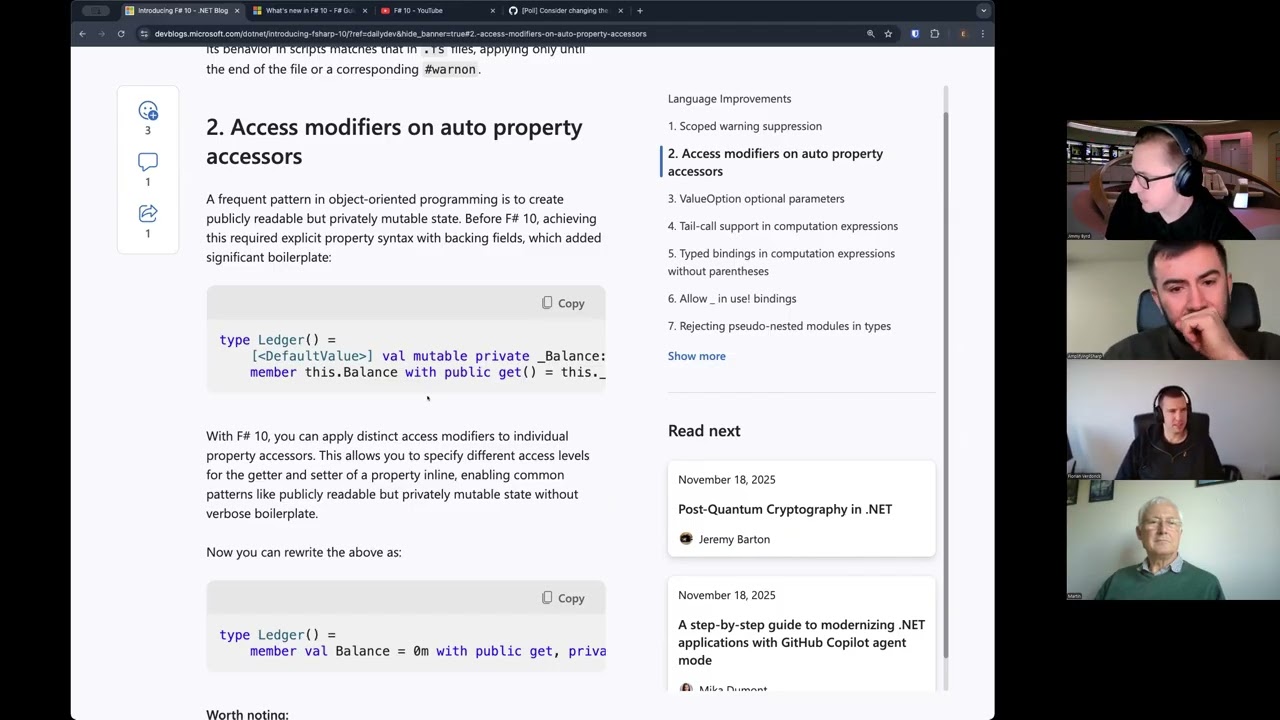Select the third participant video tile

(x=1173, y=420)
